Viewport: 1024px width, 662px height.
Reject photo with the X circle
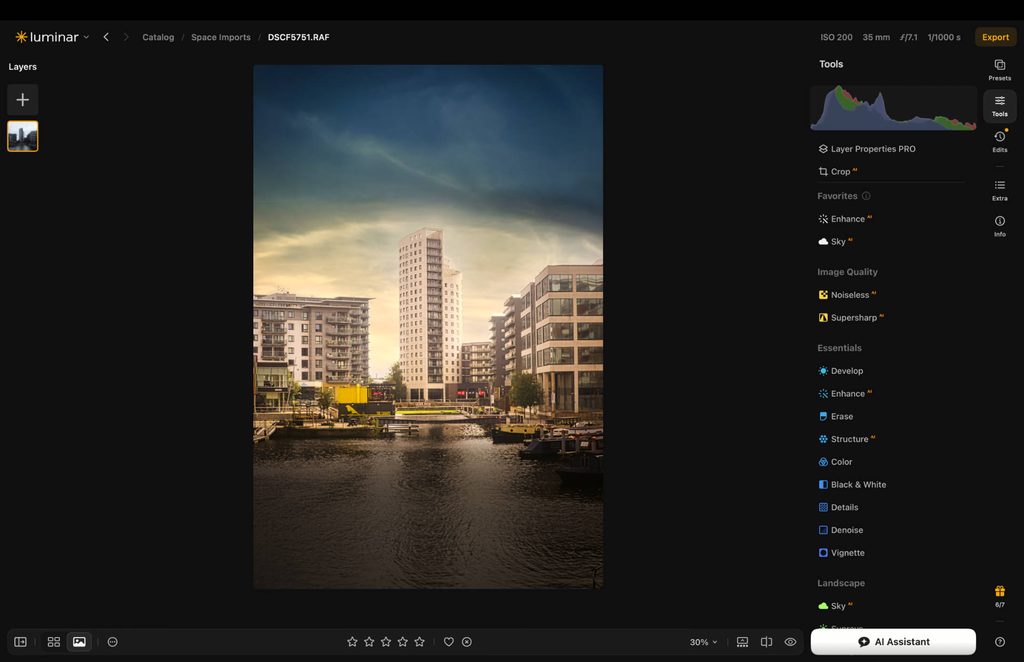coord(467,642)
